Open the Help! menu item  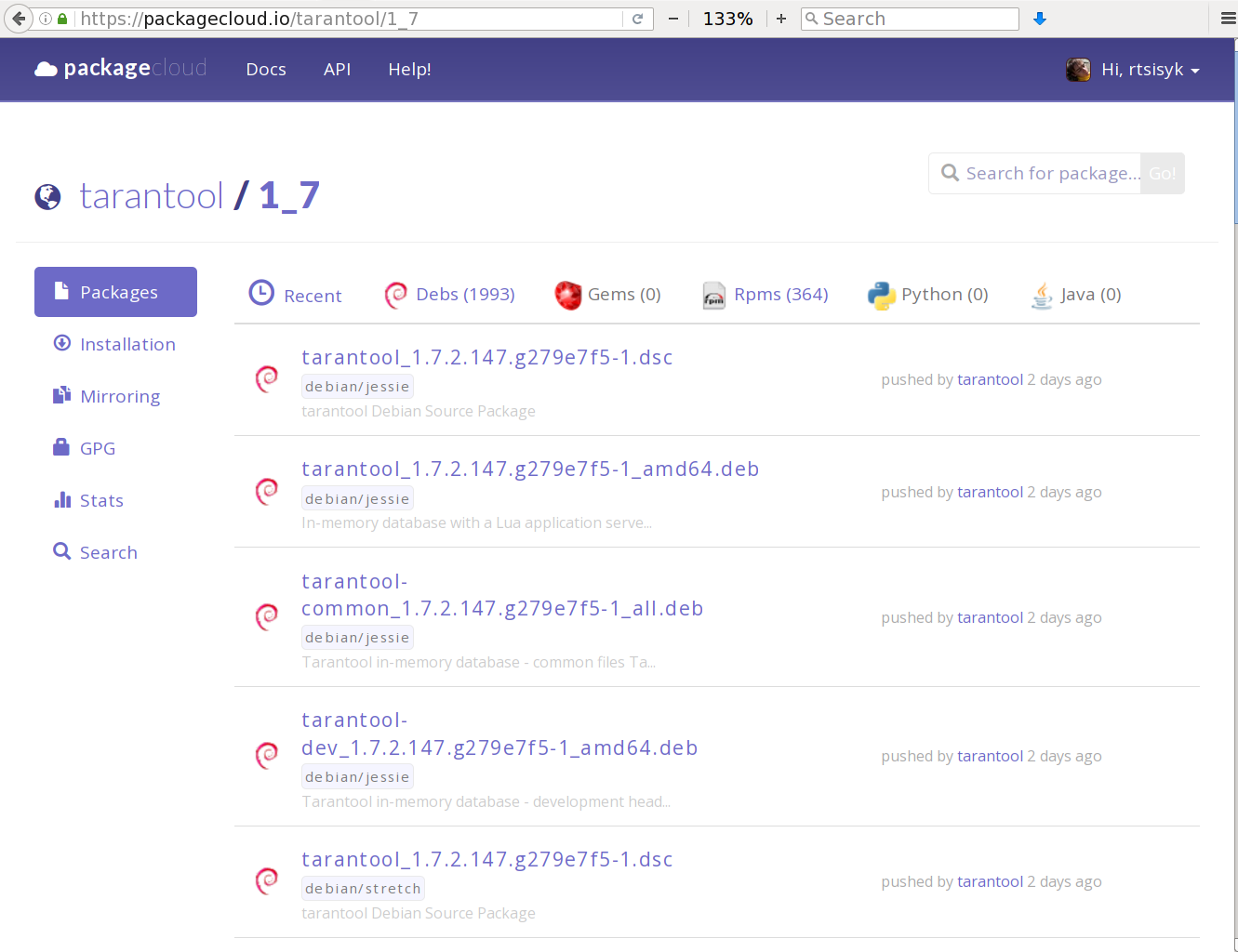click(409, 70)
